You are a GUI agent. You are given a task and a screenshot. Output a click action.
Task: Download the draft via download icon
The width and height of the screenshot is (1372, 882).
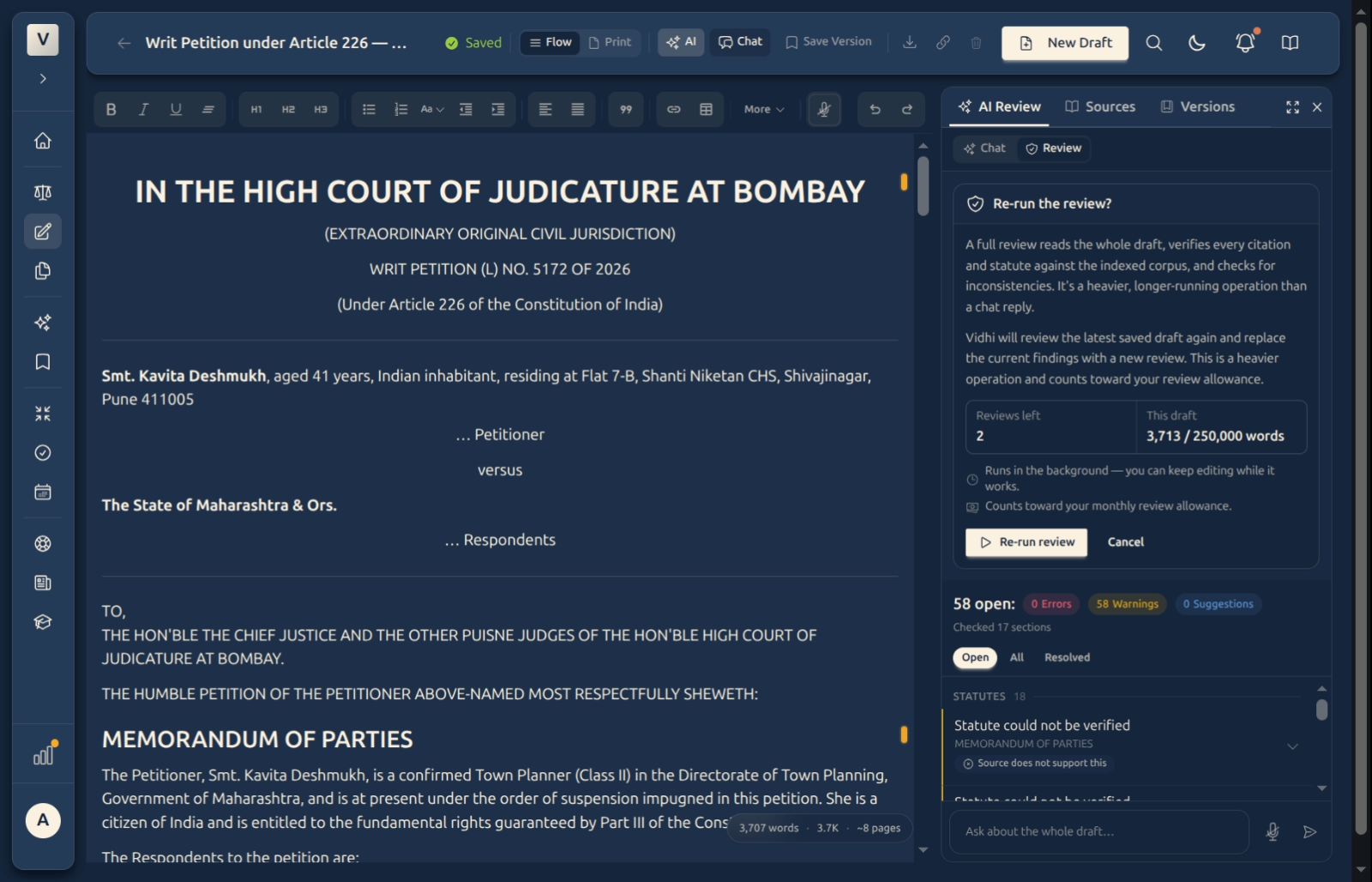[x=910, y=42]
